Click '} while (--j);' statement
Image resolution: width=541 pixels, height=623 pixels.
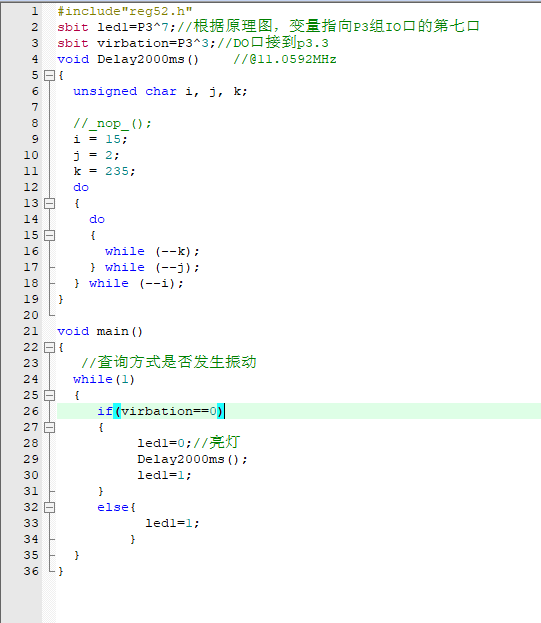144,267
